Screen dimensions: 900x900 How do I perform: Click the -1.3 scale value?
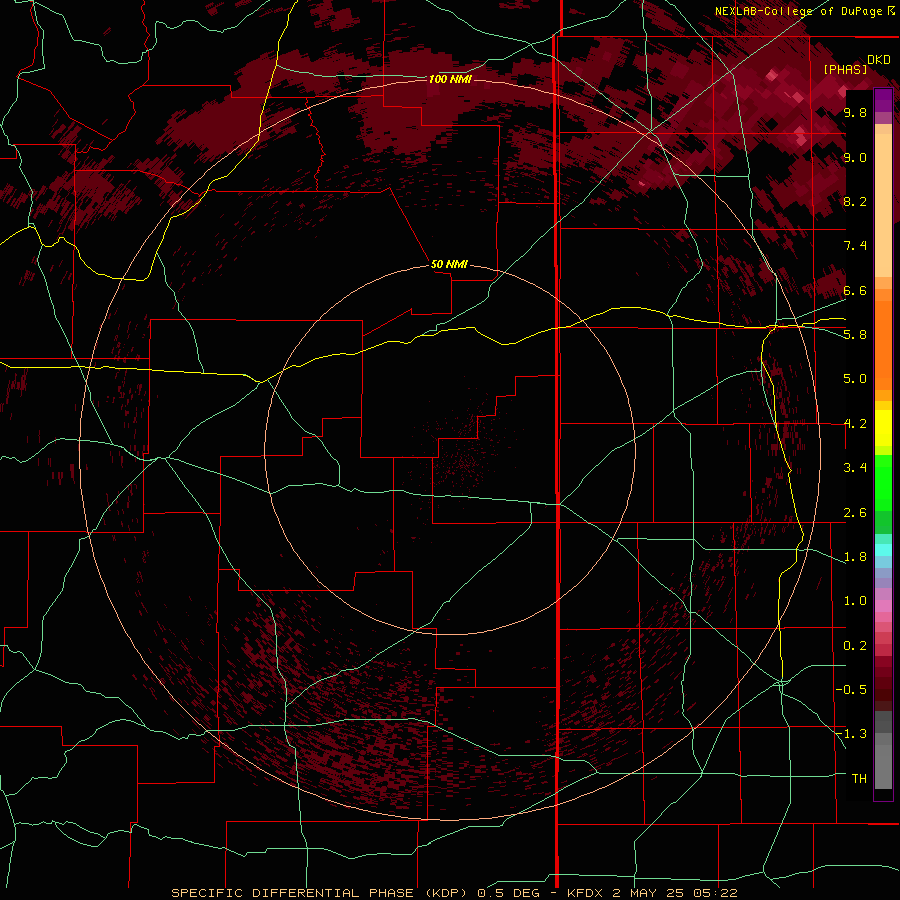852,734
